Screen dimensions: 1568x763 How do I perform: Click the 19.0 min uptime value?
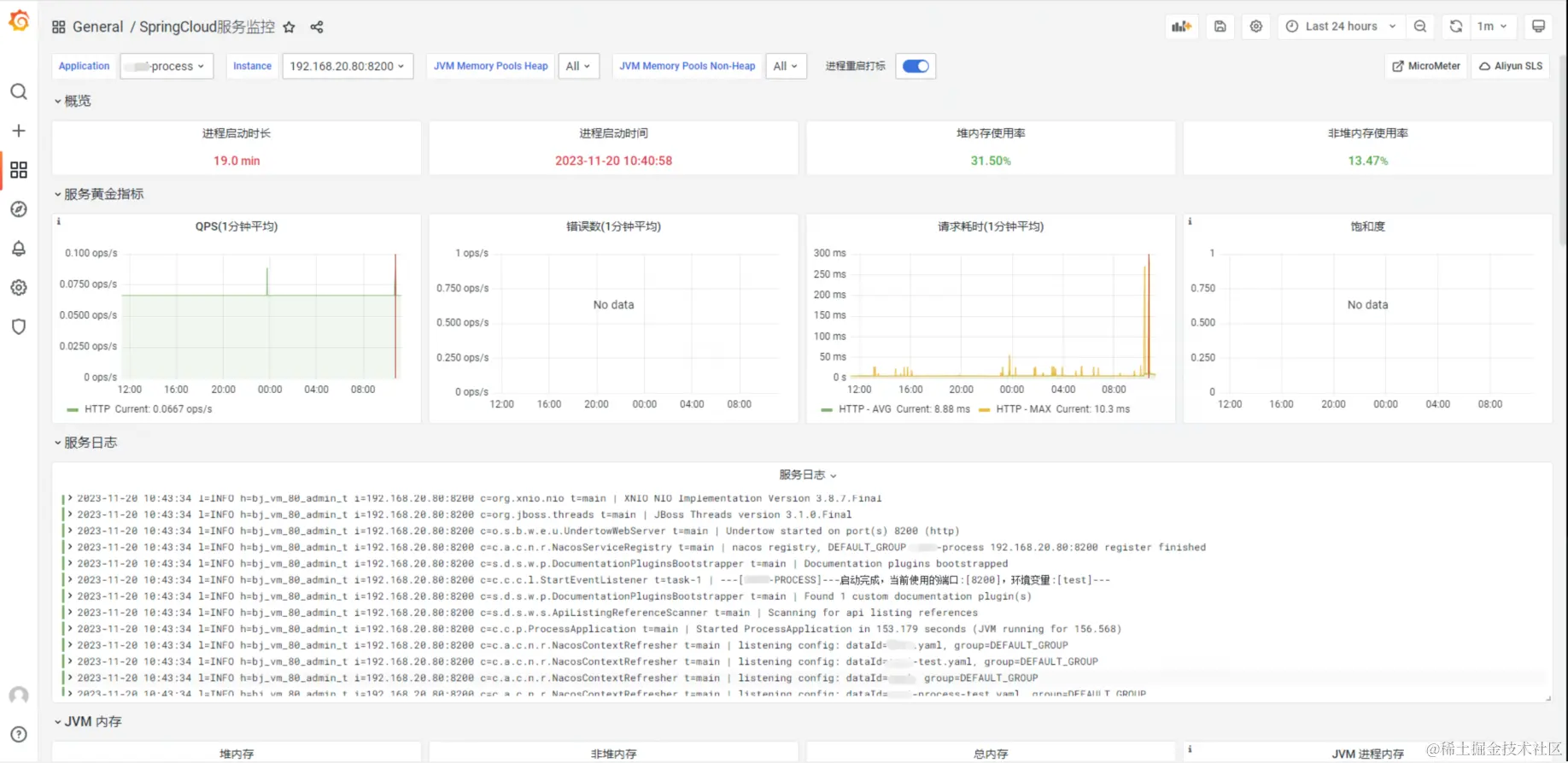(x=237, y=161)
